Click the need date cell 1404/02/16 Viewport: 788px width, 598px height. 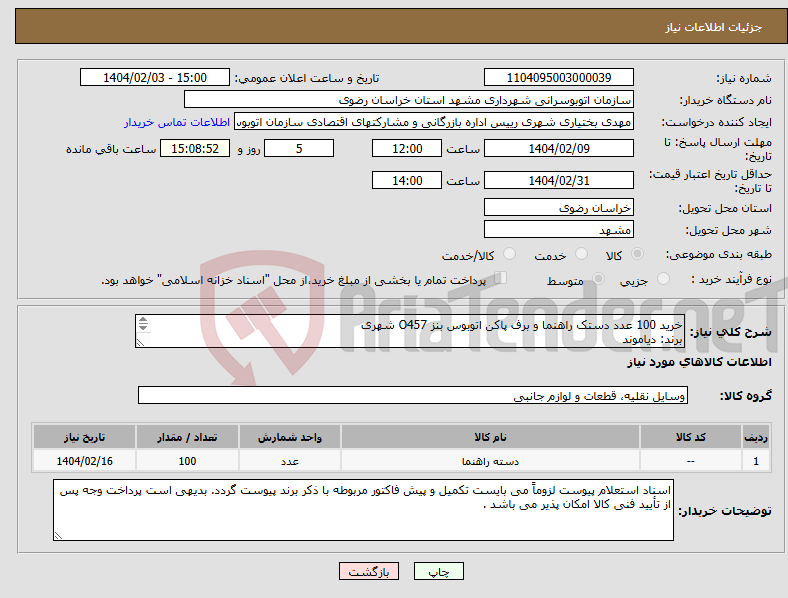coord(84,461)
